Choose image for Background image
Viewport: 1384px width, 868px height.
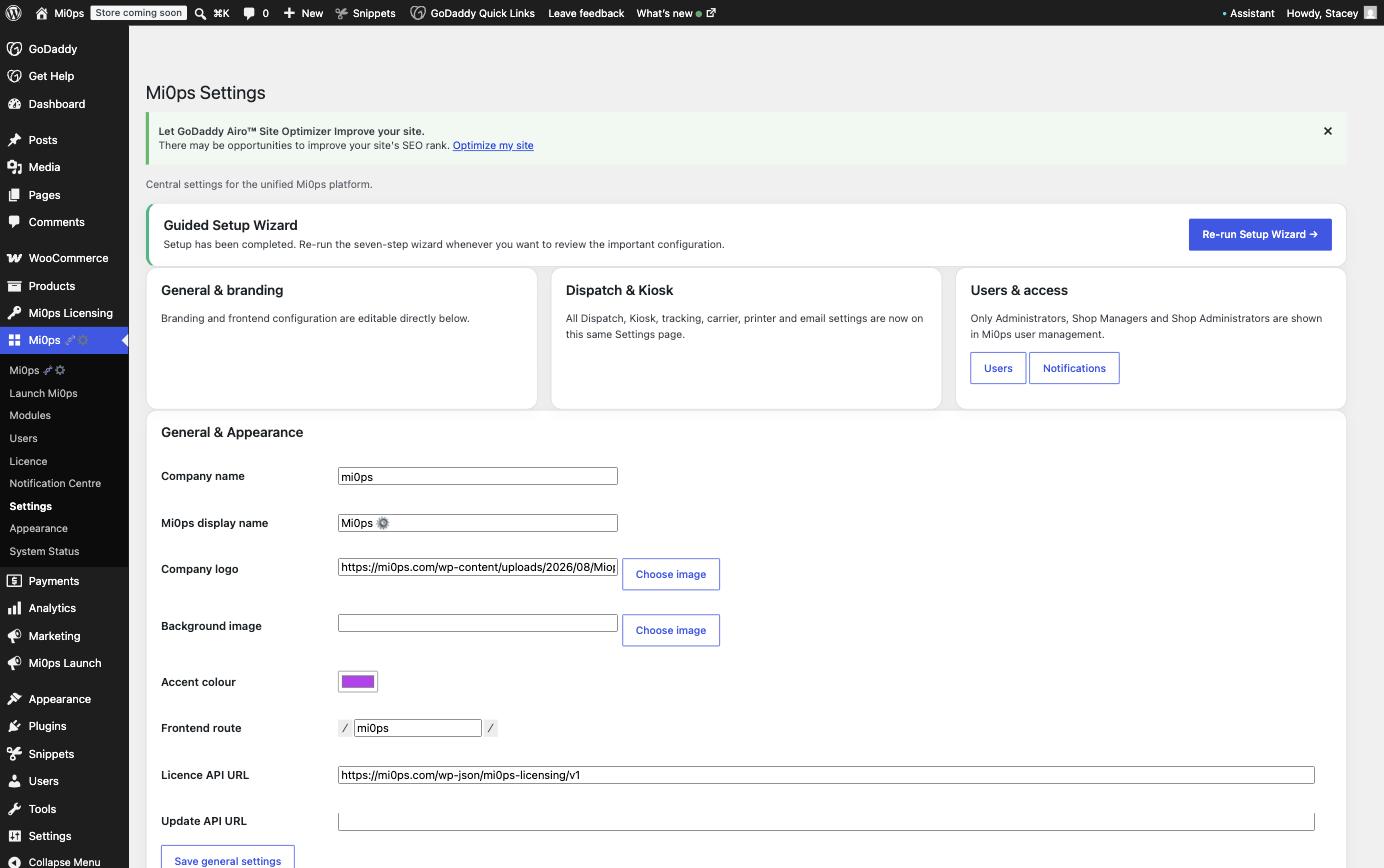[671, 630]
